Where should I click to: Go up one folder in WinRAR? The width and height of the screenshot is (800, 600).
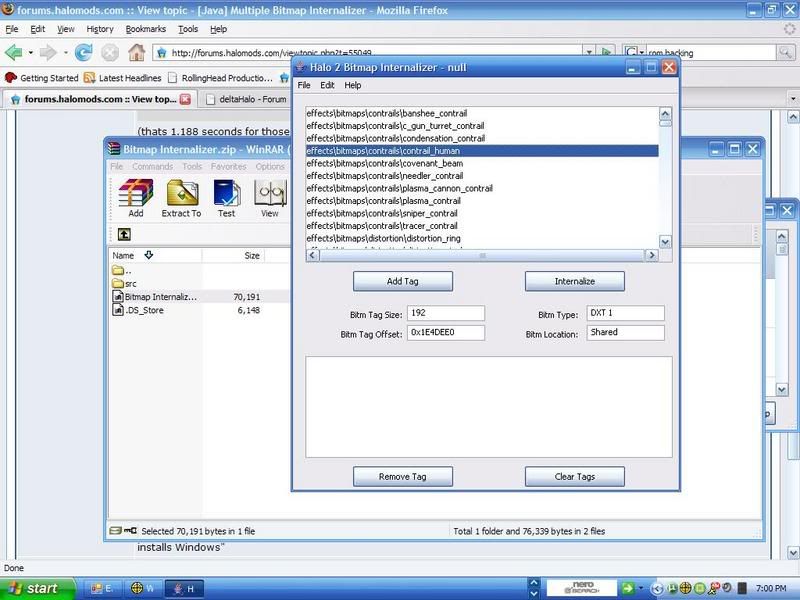124,234
